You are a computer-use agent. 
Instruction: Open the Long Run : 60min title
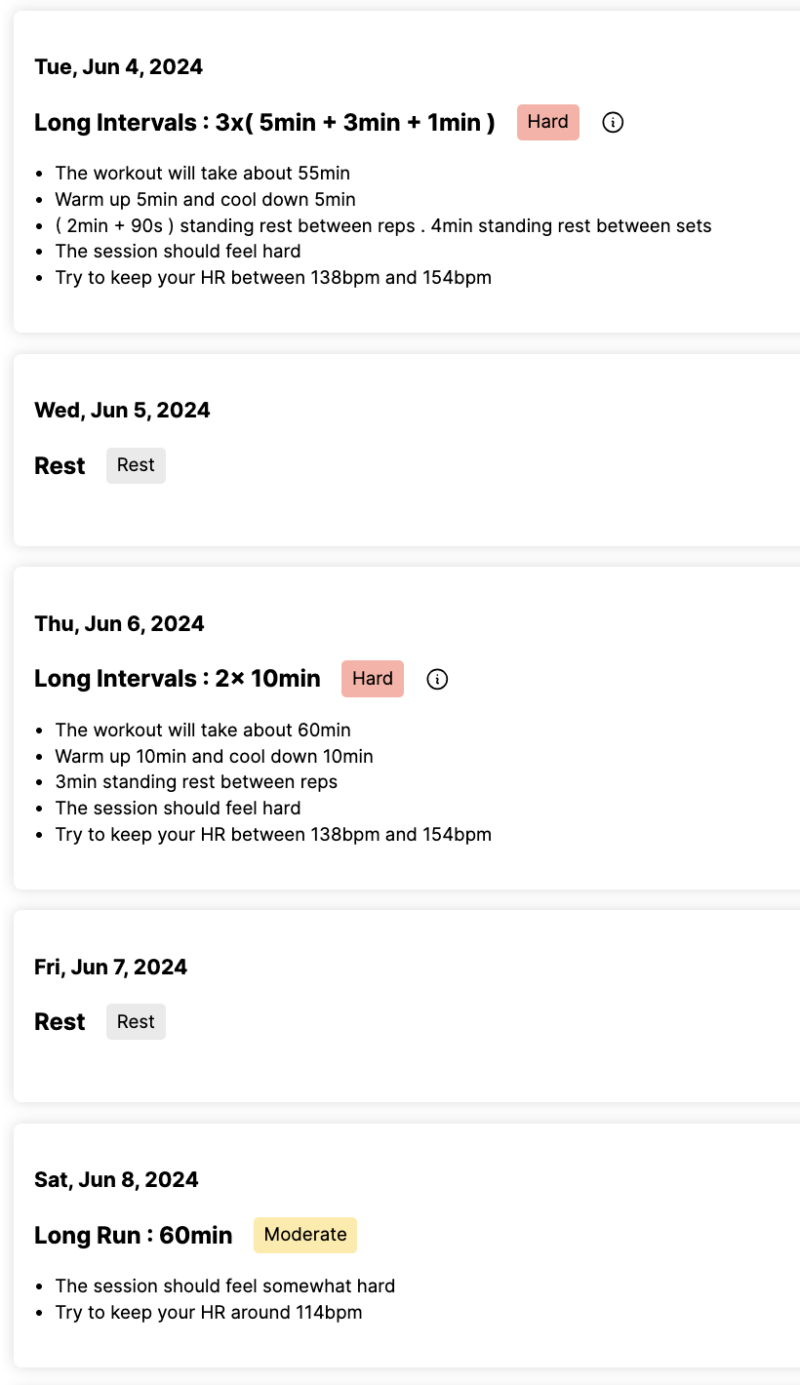coord(133,1235)
